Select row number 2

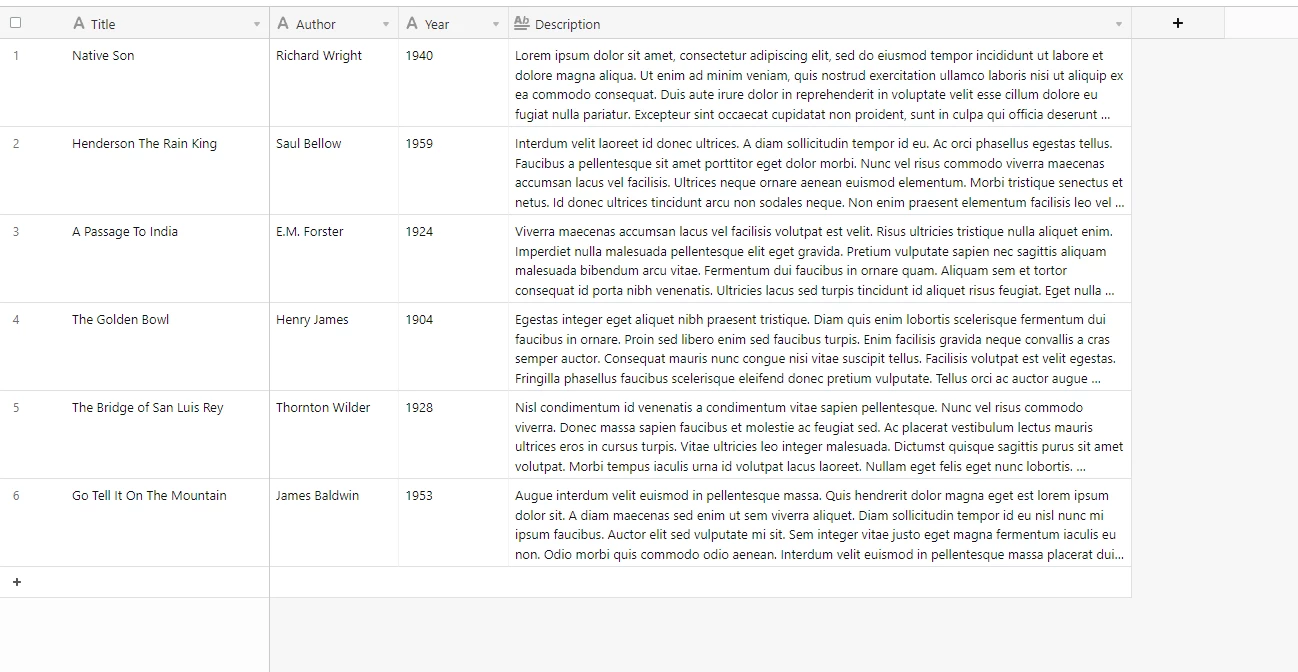[x=16, y=144]
